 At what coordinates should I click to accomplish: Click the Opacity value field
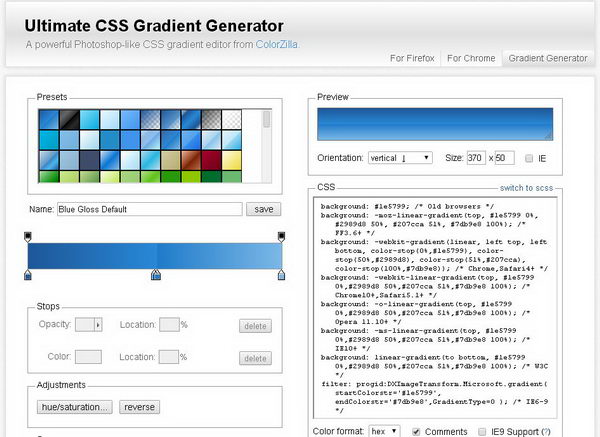85,325
